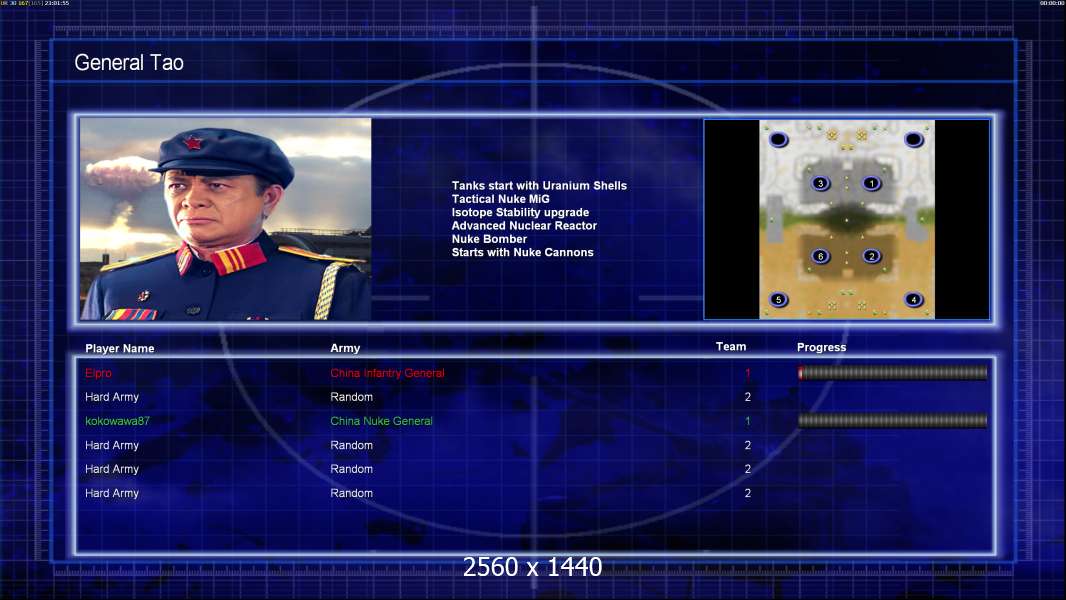
Task: Click the empty top-right minimap start slot
Action: [914, 139]
